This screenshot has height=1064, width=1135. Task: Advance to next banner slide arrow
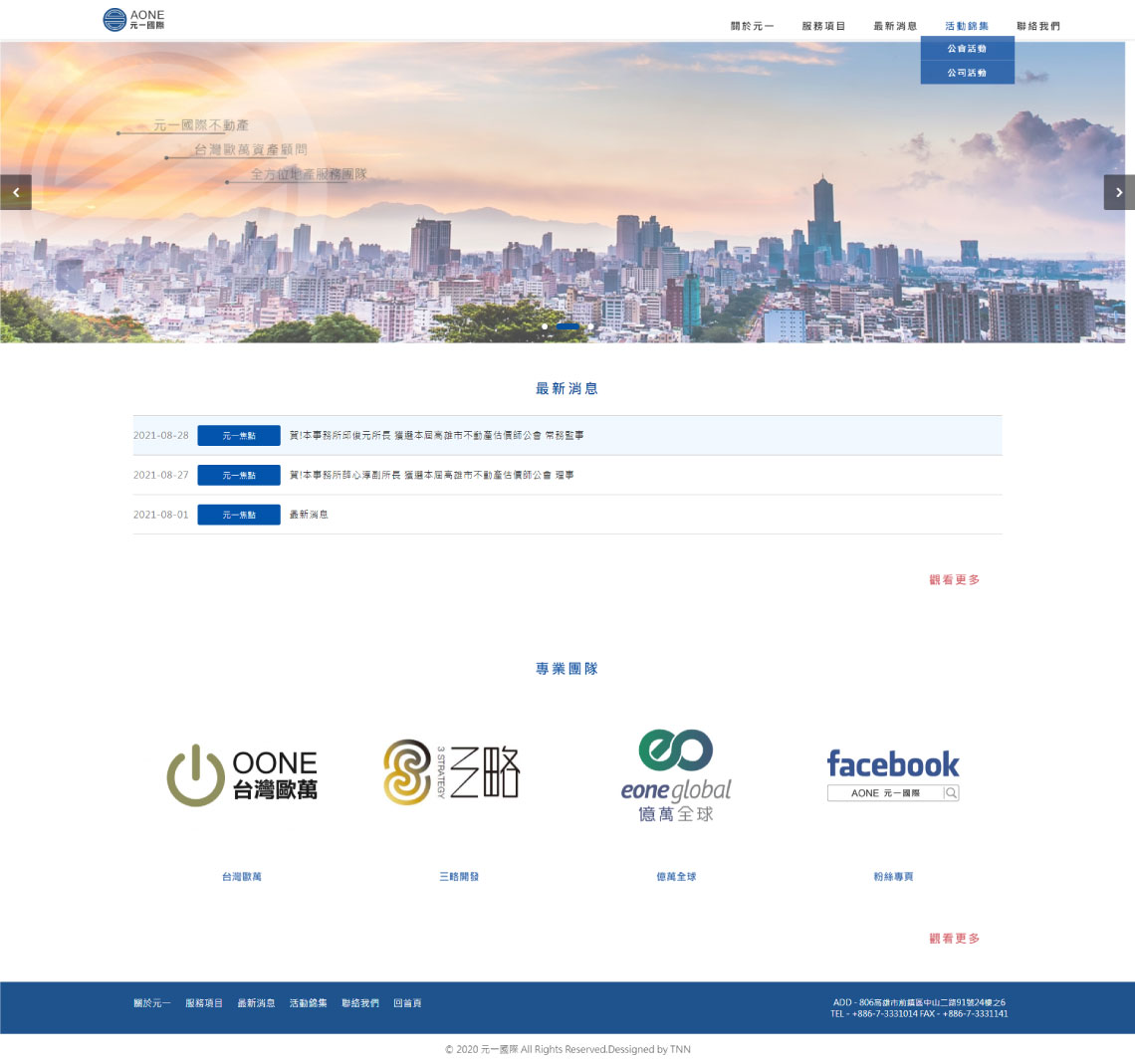point(1118,192)
